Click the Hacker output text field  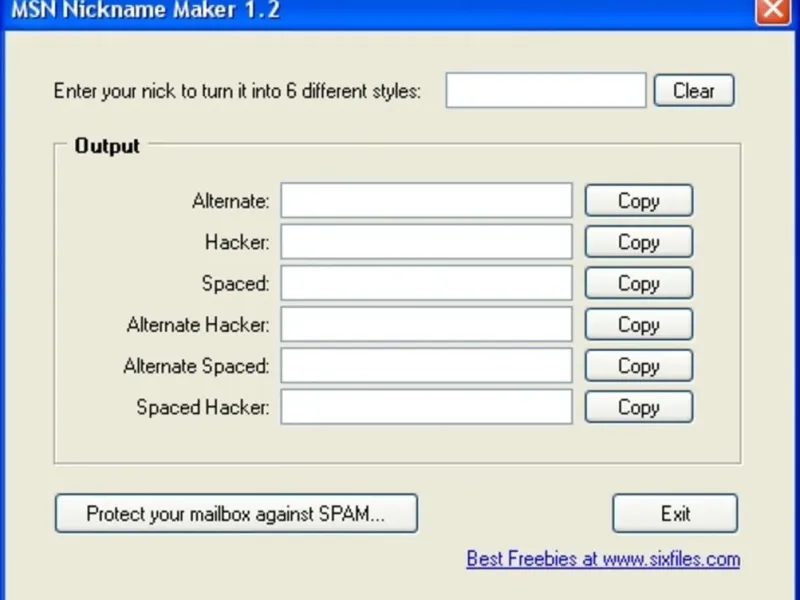tap(427, 242)
